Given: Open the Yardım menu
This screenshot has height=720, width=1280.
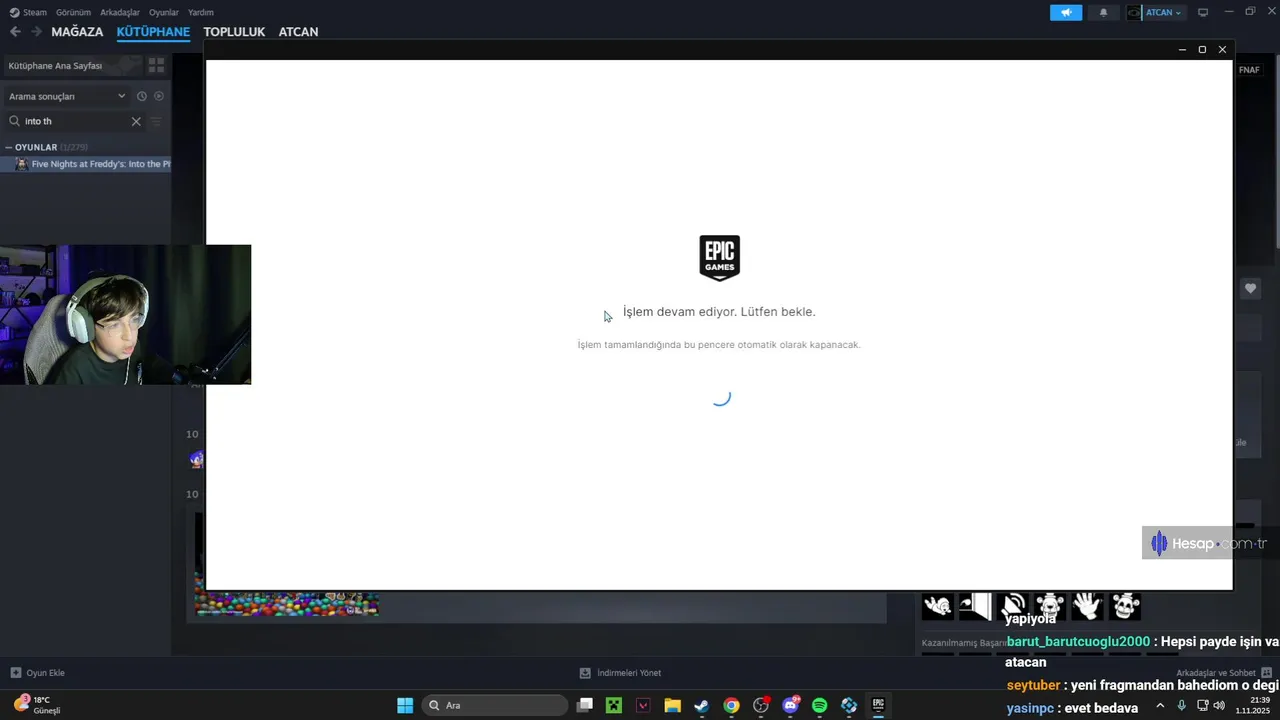Looking at the screenshot, I should tap(201, 12).
